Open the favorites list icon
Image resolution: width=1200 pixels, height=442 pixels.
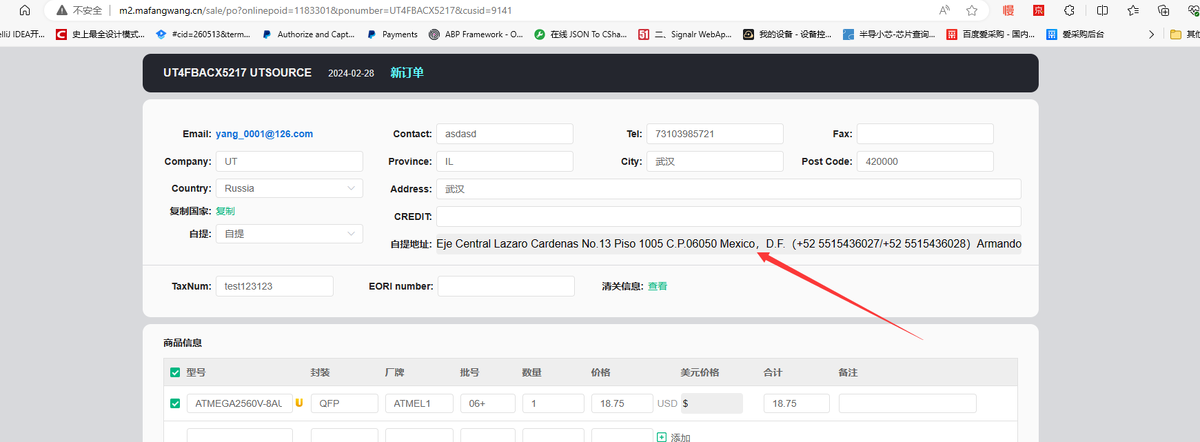[x=1132, y=10]
